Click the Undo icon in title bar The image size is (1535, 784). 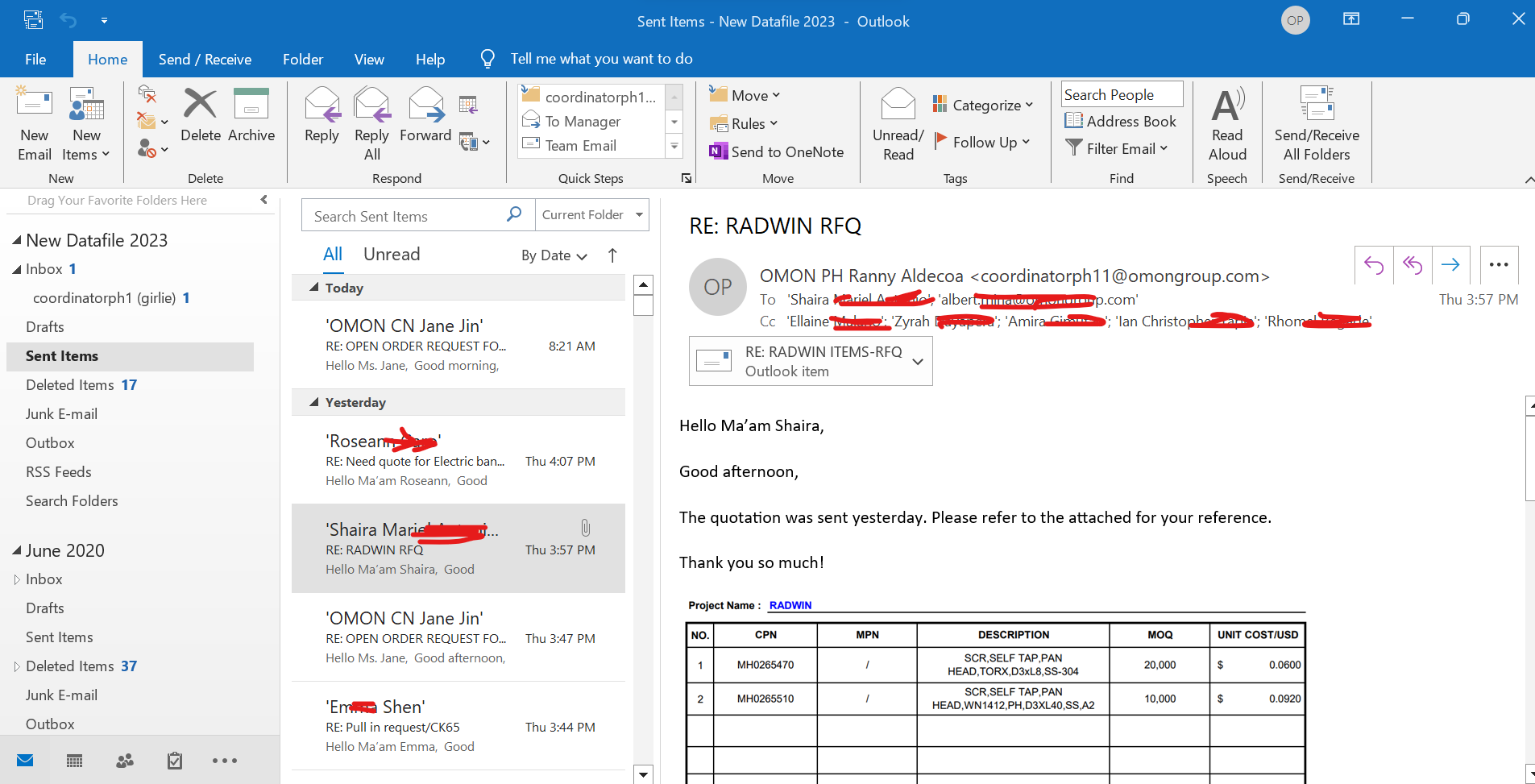coord(68,20)
